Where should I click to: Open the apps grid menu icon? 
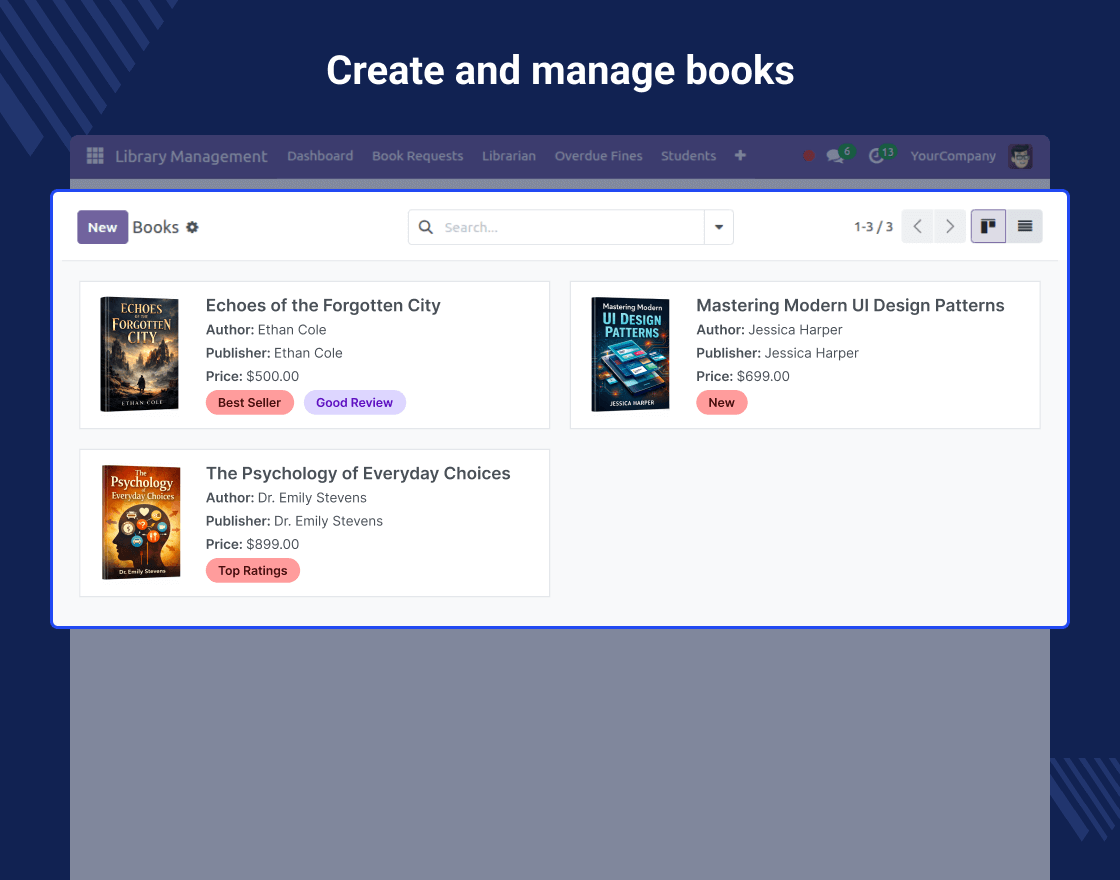95,156
